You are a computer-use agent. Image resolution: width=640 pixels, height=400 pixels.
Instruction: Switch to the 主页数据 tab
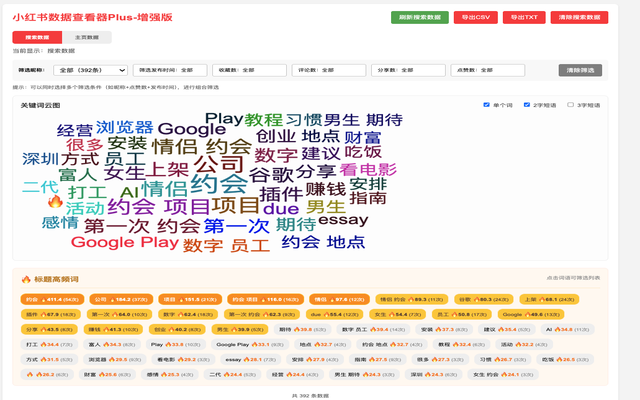click(x=87, y=37)
